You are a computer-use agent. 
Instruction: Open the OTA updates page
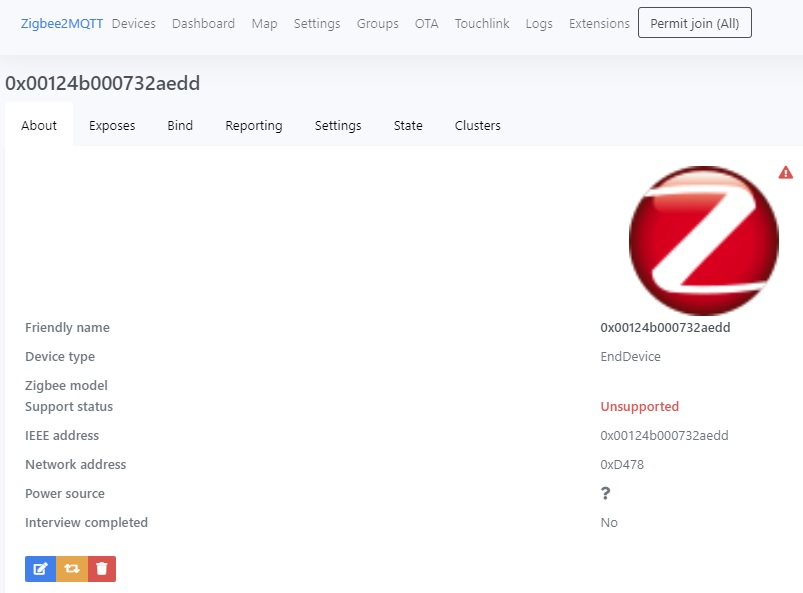click(426, 22)
